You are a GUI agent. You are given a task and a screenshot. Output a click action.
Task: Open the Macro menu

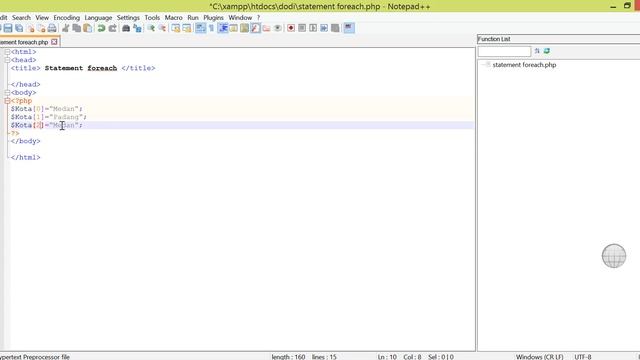(x=173, y=18)
